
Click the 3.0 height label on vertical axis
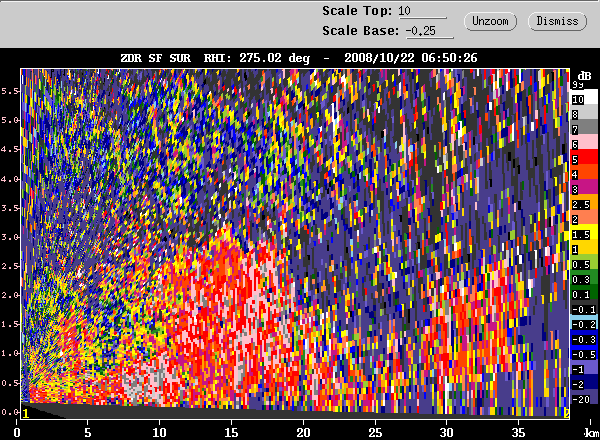coord(9,238)
